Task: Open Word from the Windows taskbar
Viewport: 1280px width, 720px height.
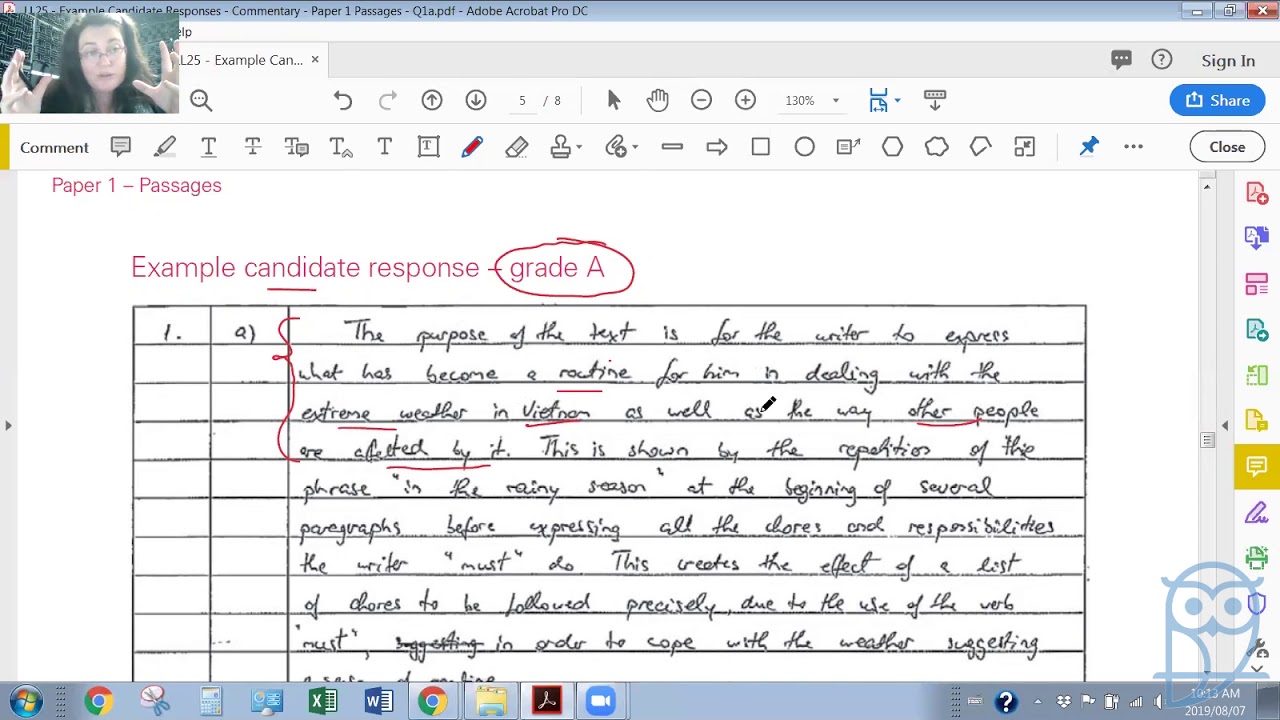Action: click(379, 701)
